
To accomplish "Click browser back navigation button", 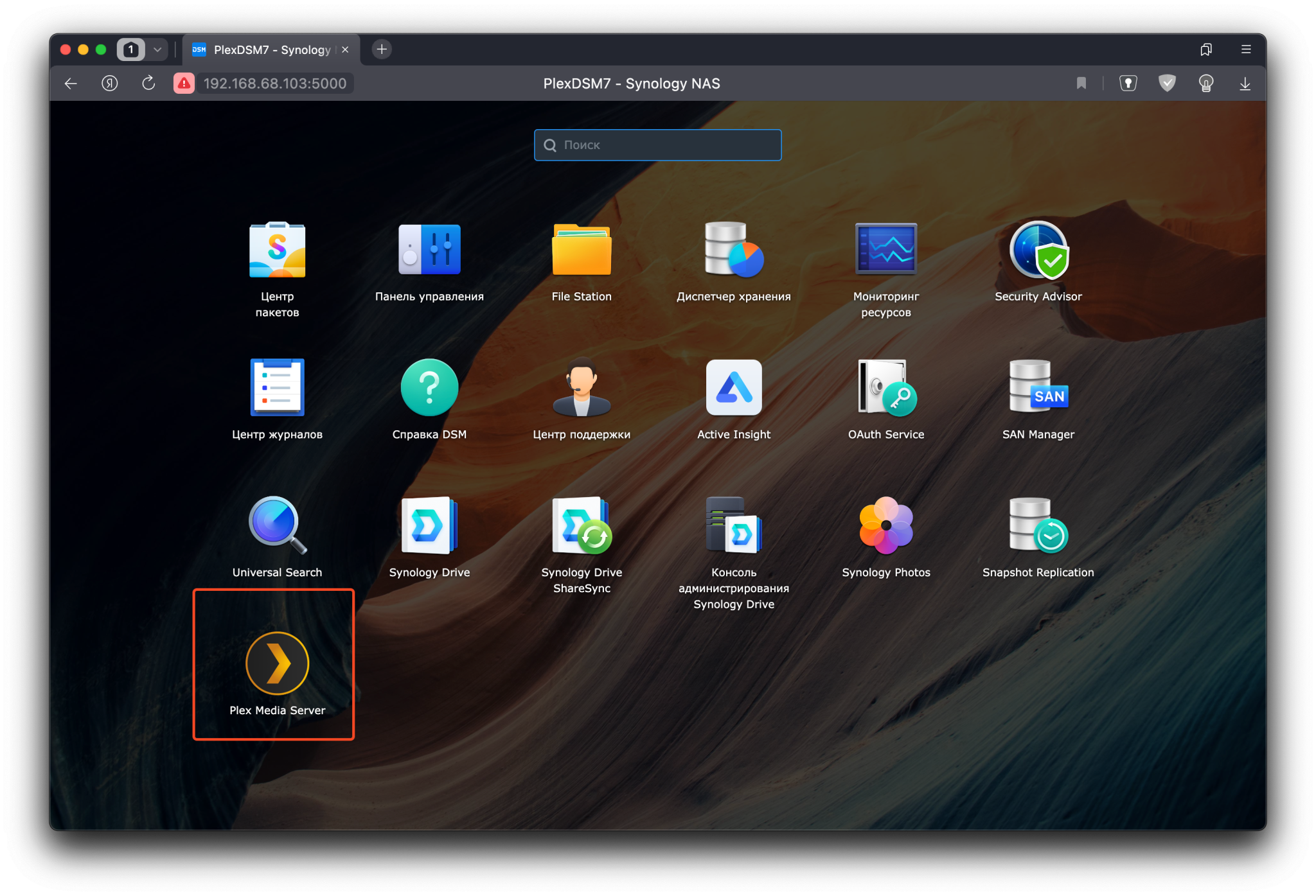I will point(70,83).
